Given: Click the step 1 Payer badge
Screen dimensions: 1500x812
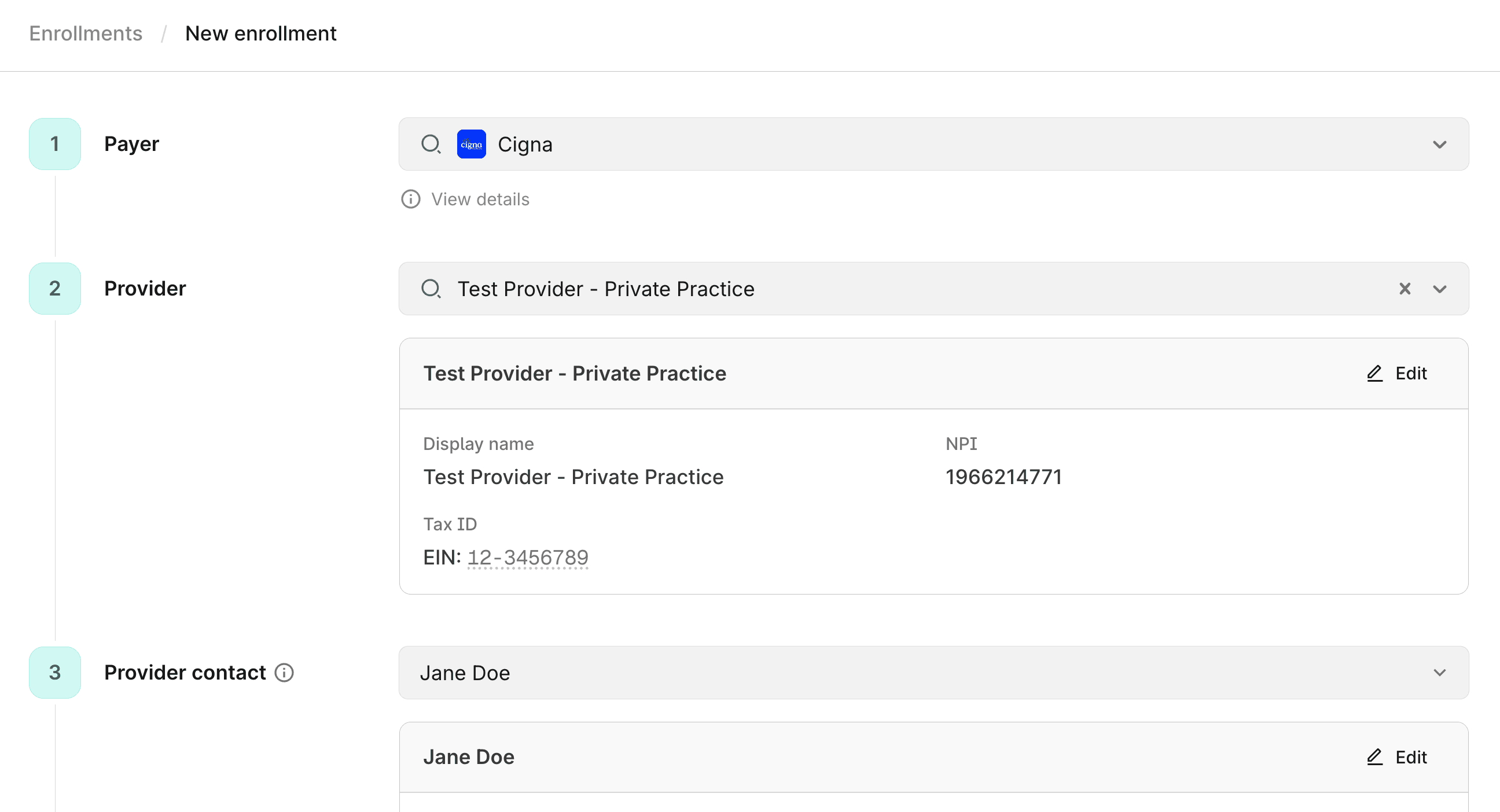Looking at the screenshot, I should coord(54,144).
